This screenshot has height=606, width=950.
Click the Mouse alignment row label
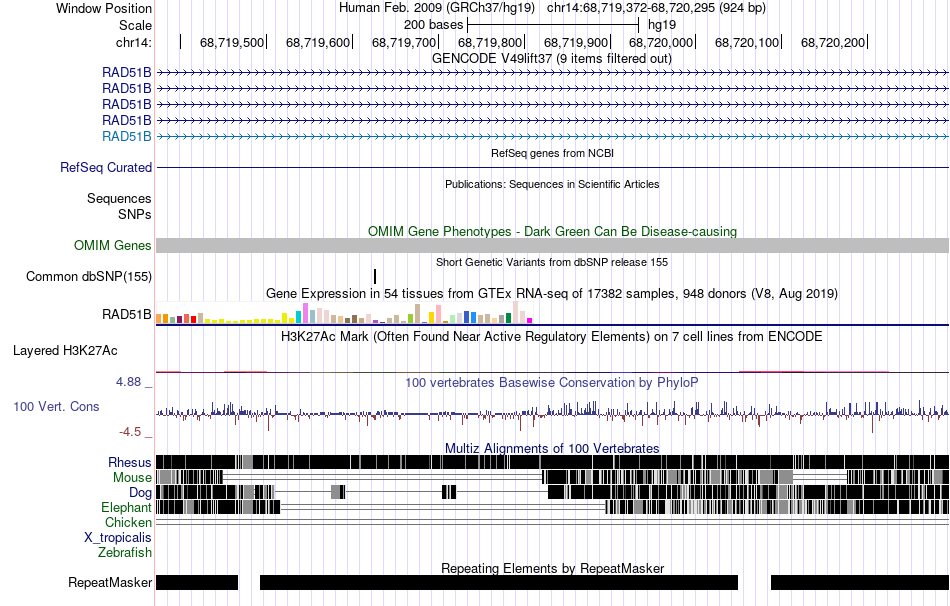tap(132, 478)
